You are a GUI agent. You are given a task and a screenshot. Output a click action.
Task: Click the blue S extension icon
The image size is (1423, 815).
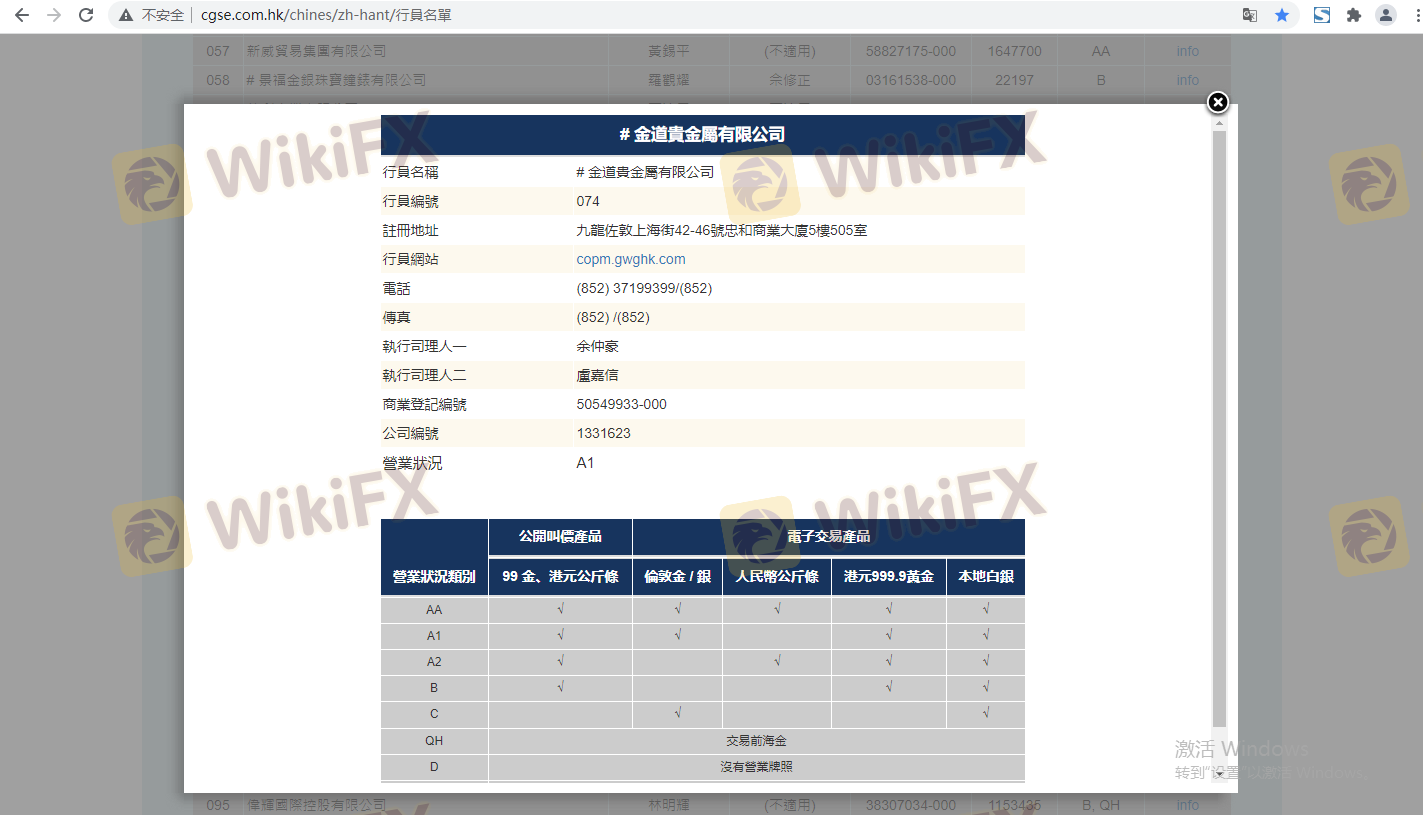[x=1321, y=15]
